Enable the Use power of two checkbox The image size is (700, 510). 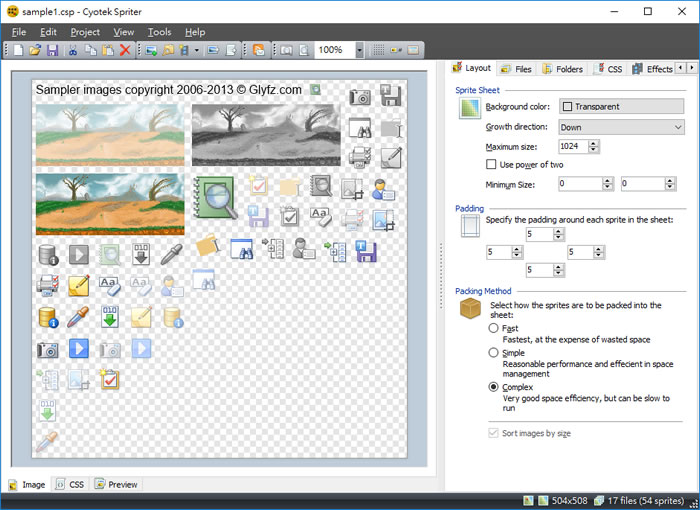click(x=491, y=165)
